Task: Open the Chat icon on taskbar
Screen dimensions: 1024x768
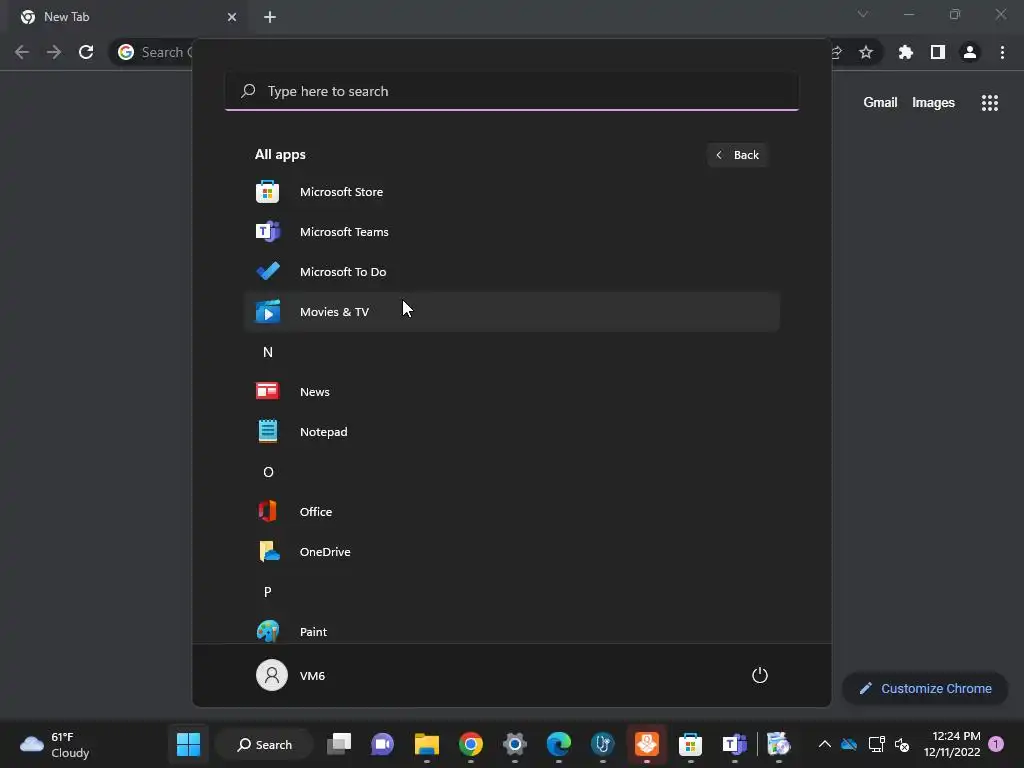Action: point(383,744)
